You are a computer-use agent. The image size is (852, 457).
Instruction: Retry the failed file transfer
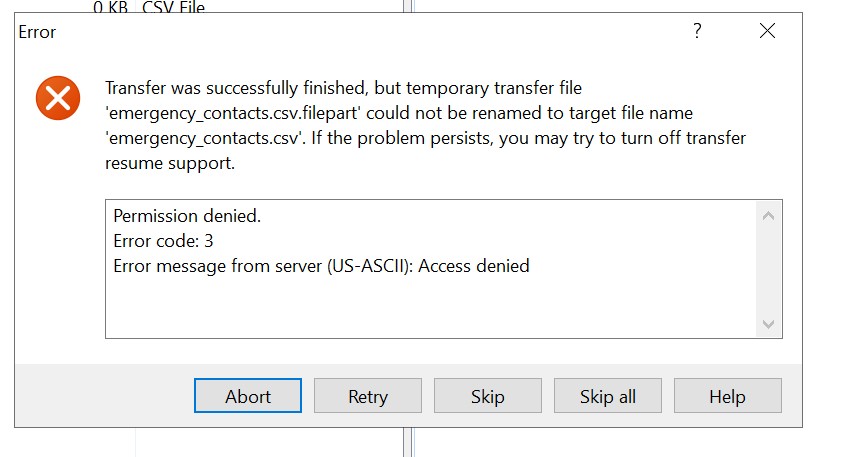367,396
